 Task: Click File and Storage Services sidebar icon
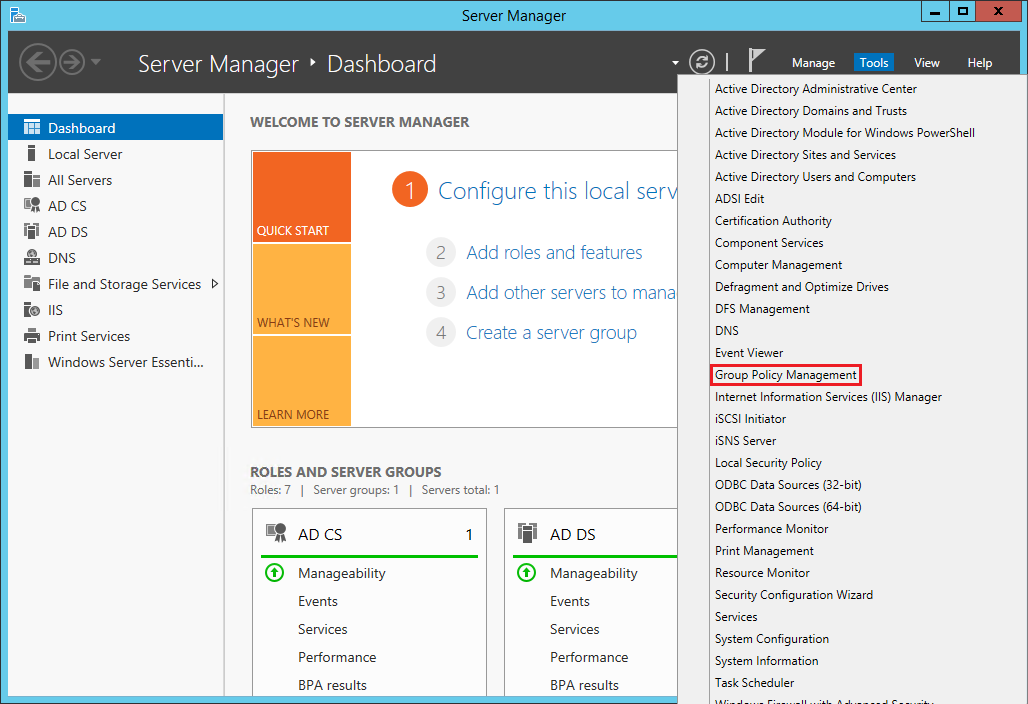[31, 283]
